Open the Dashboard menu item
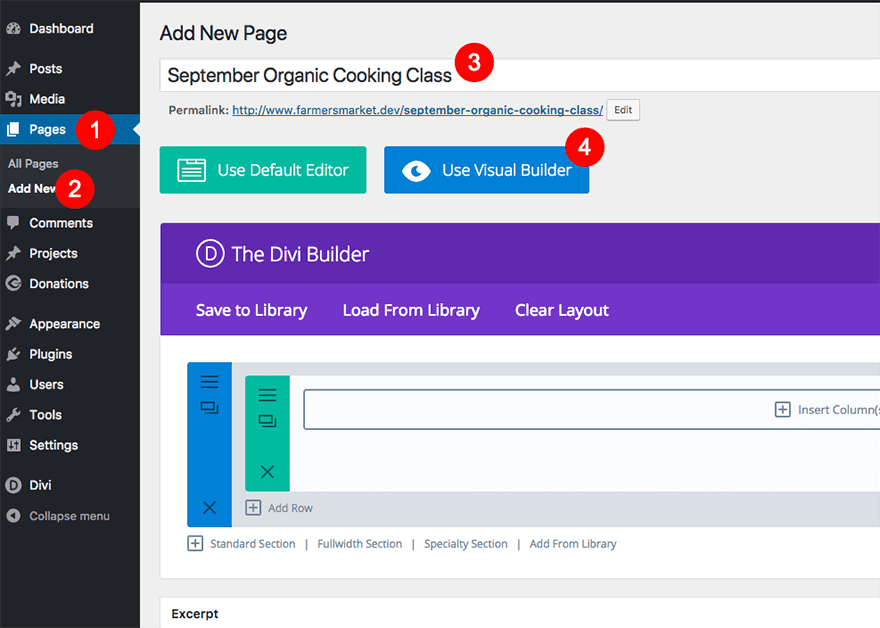The image size is (880, 628). (55, 28)
